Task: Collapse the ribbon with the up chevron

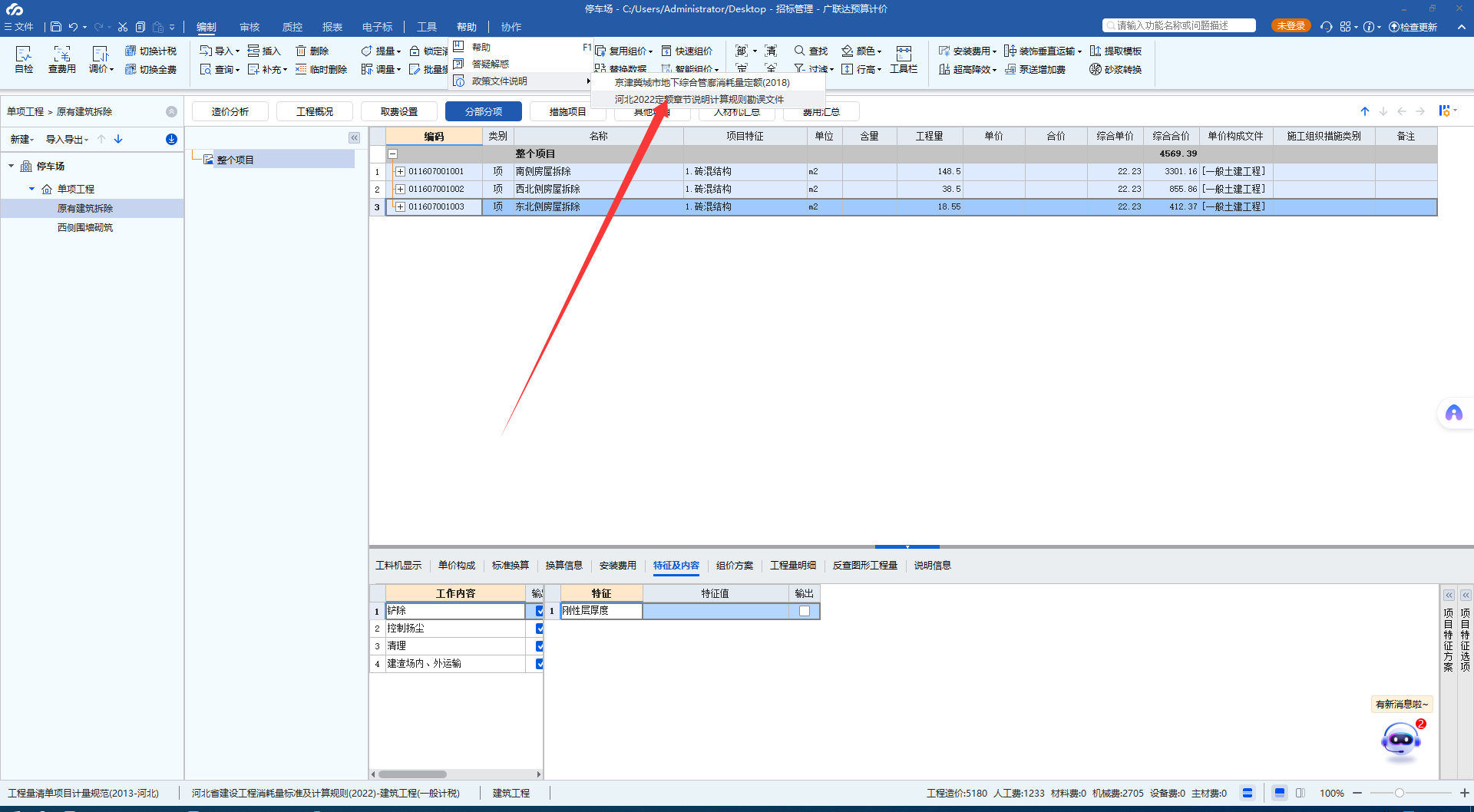Action: (x=1462, y=27)
